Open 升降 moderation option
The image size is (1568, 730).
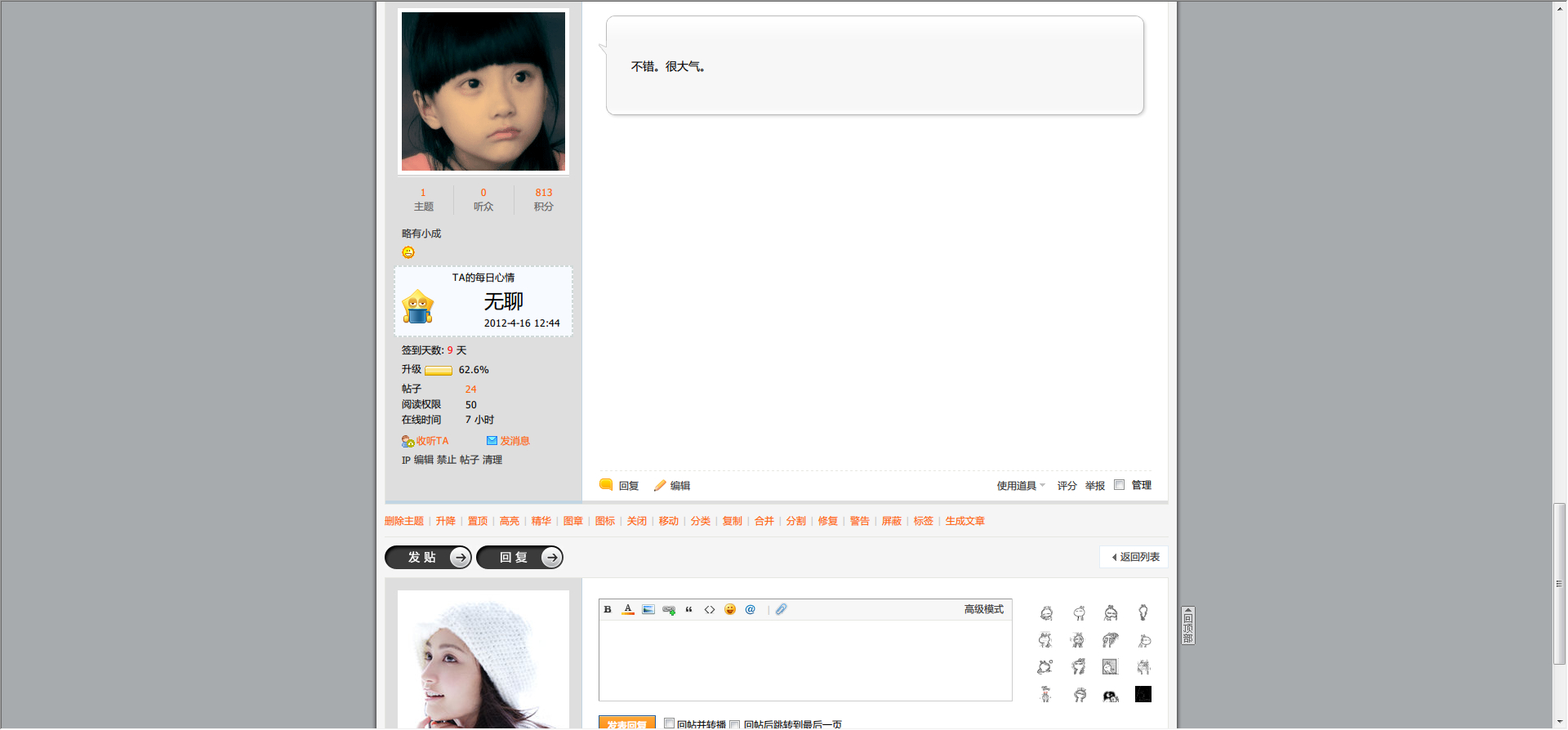(x=446, y=521)
